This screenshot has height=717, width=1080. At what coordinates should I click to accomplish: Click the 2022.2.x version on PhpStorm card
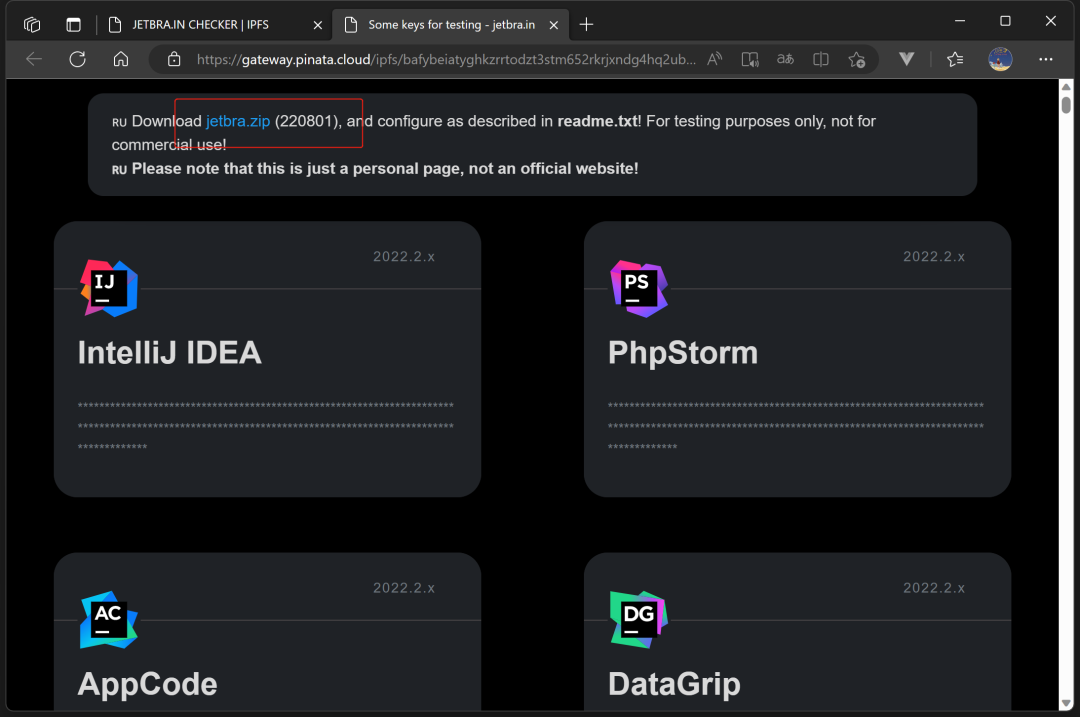[934, 257]
